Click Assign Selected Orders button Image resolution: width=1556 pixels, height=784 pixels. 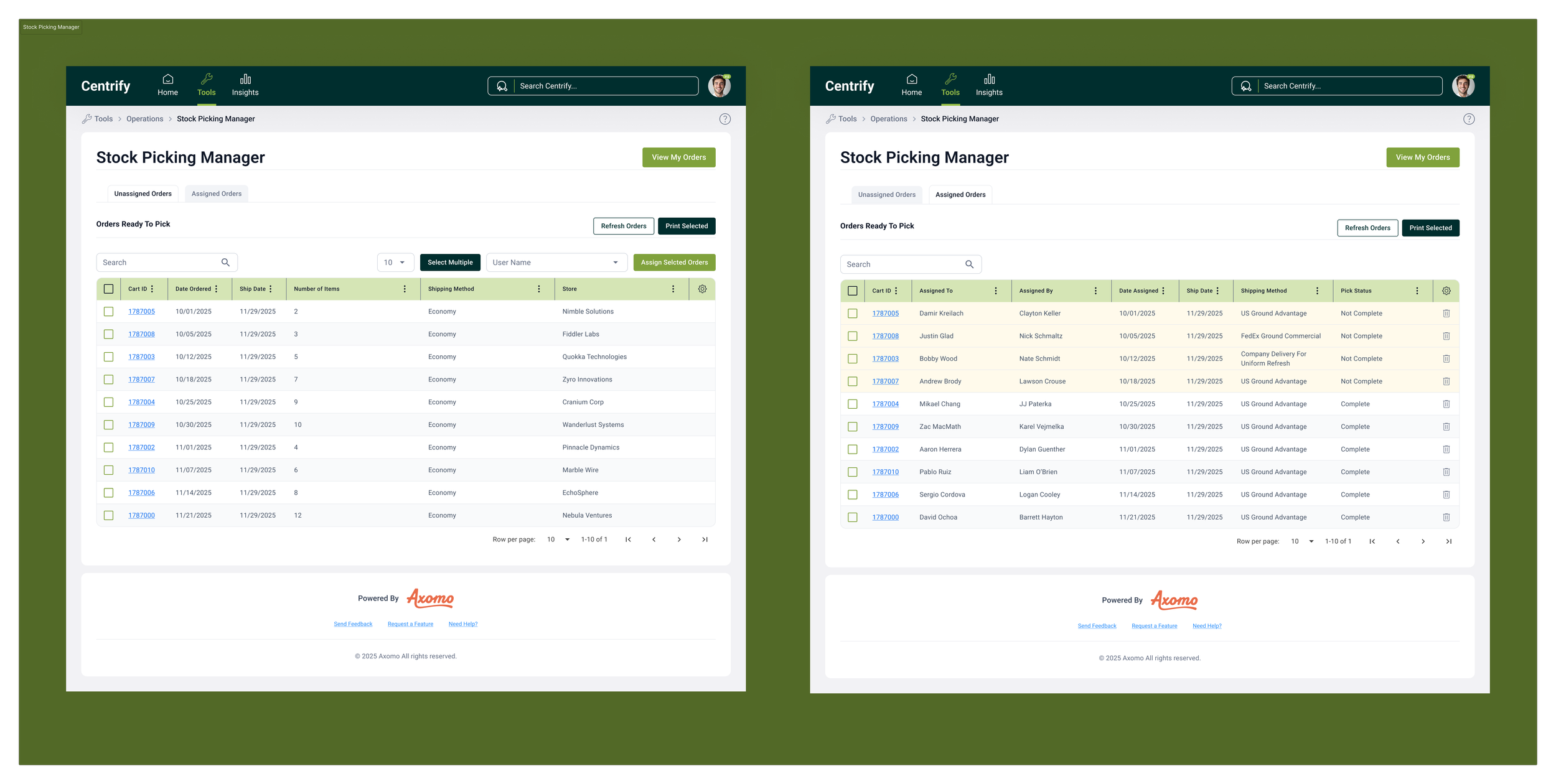point(674,263)
